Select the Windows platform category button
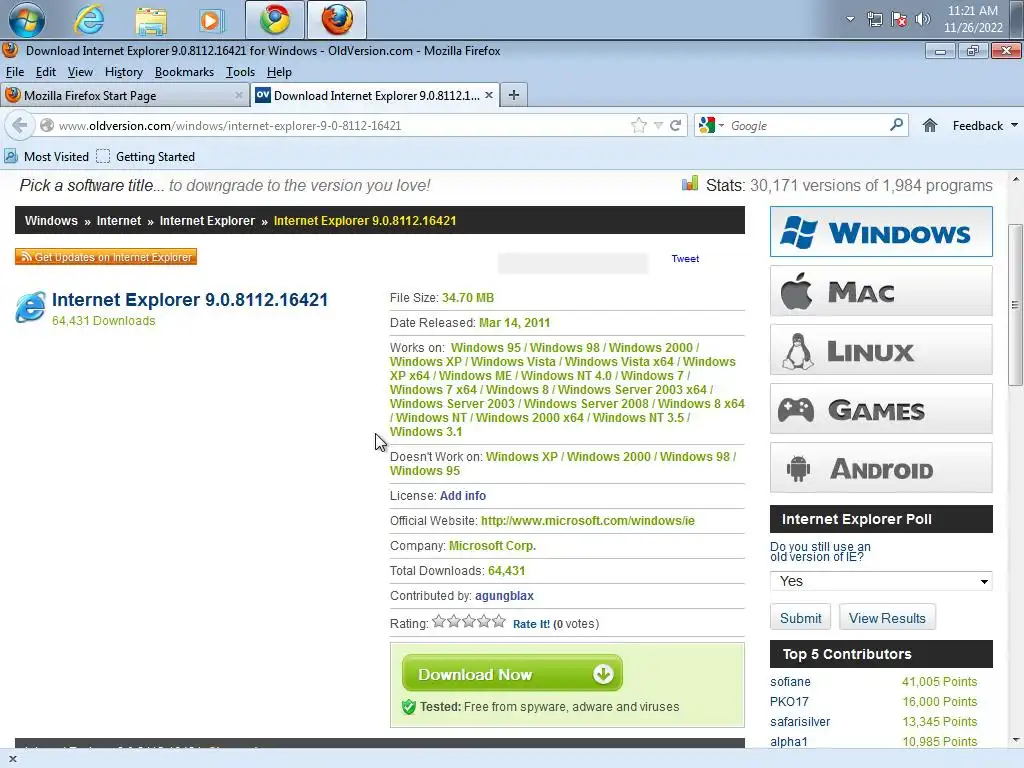Screen dimensions: 1024x768 (881, 232)
